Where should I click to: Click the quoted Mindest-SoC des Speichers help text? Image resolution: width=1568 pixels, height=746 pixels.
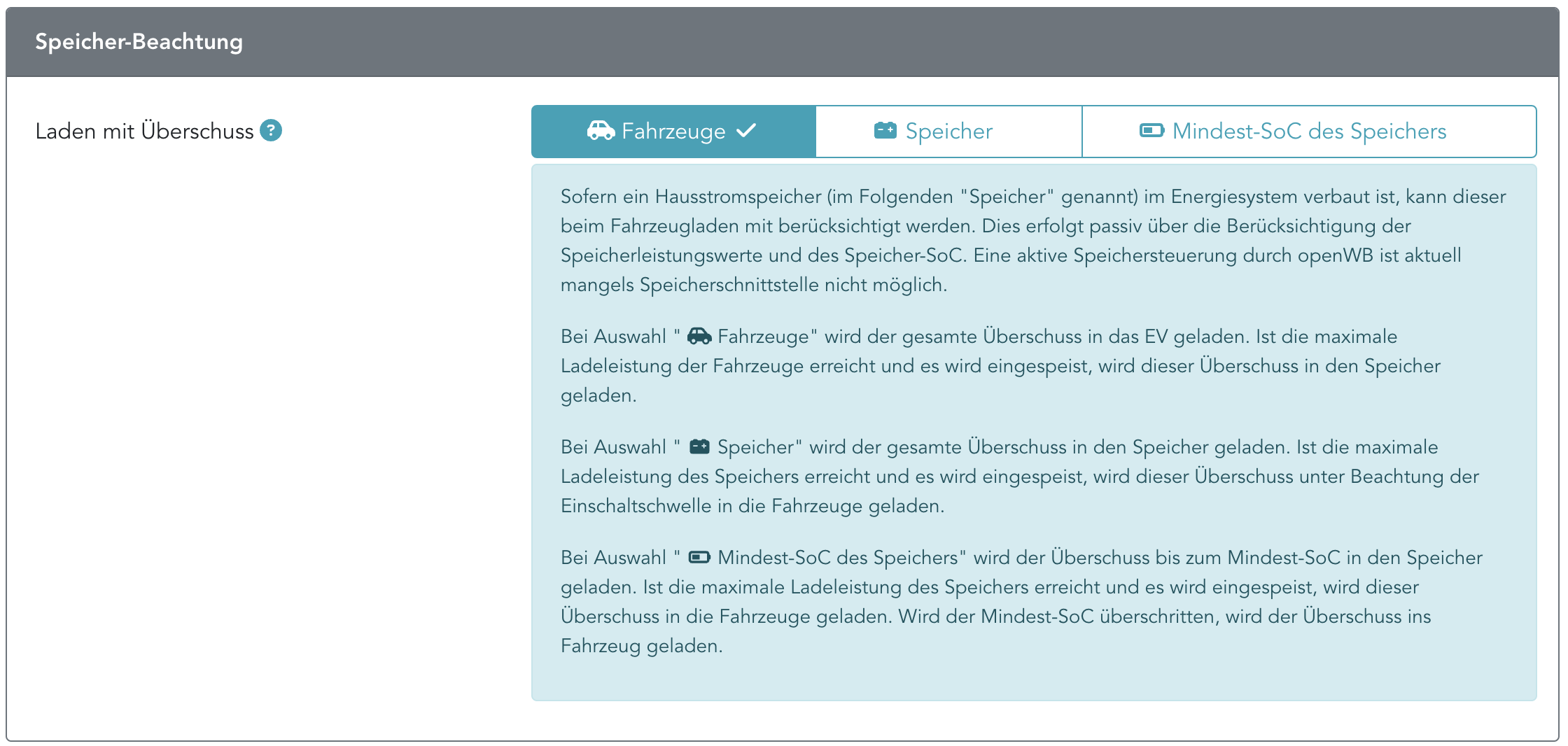837,558
